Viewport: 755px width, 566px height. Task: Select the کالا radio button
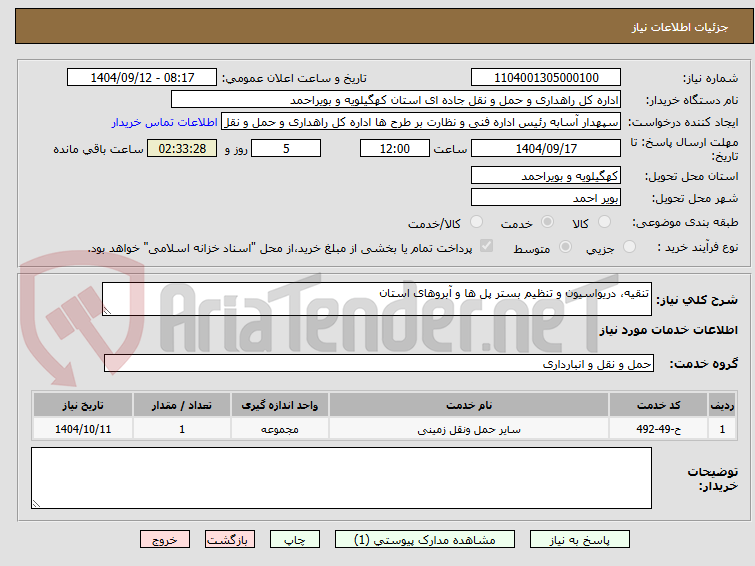pos(604,222)
